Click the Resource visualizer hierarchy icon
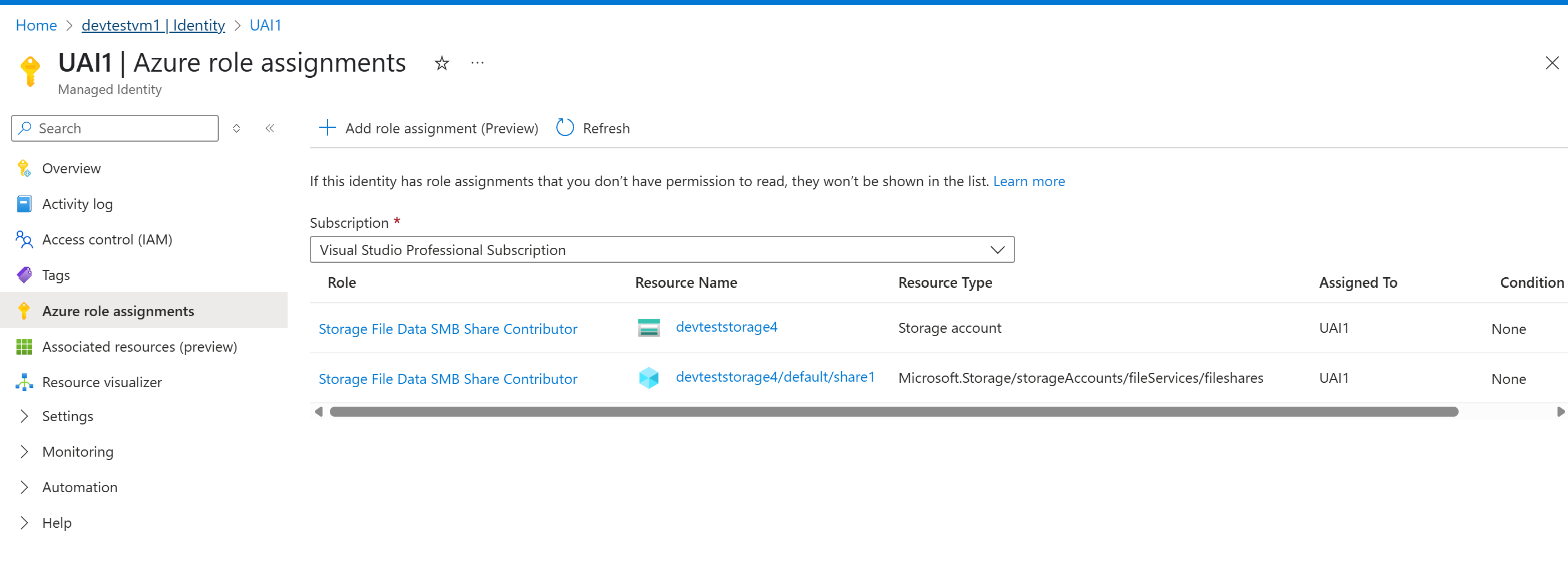Image resolution: width=1568 pixels, height=570 pixels. [24, 382]
